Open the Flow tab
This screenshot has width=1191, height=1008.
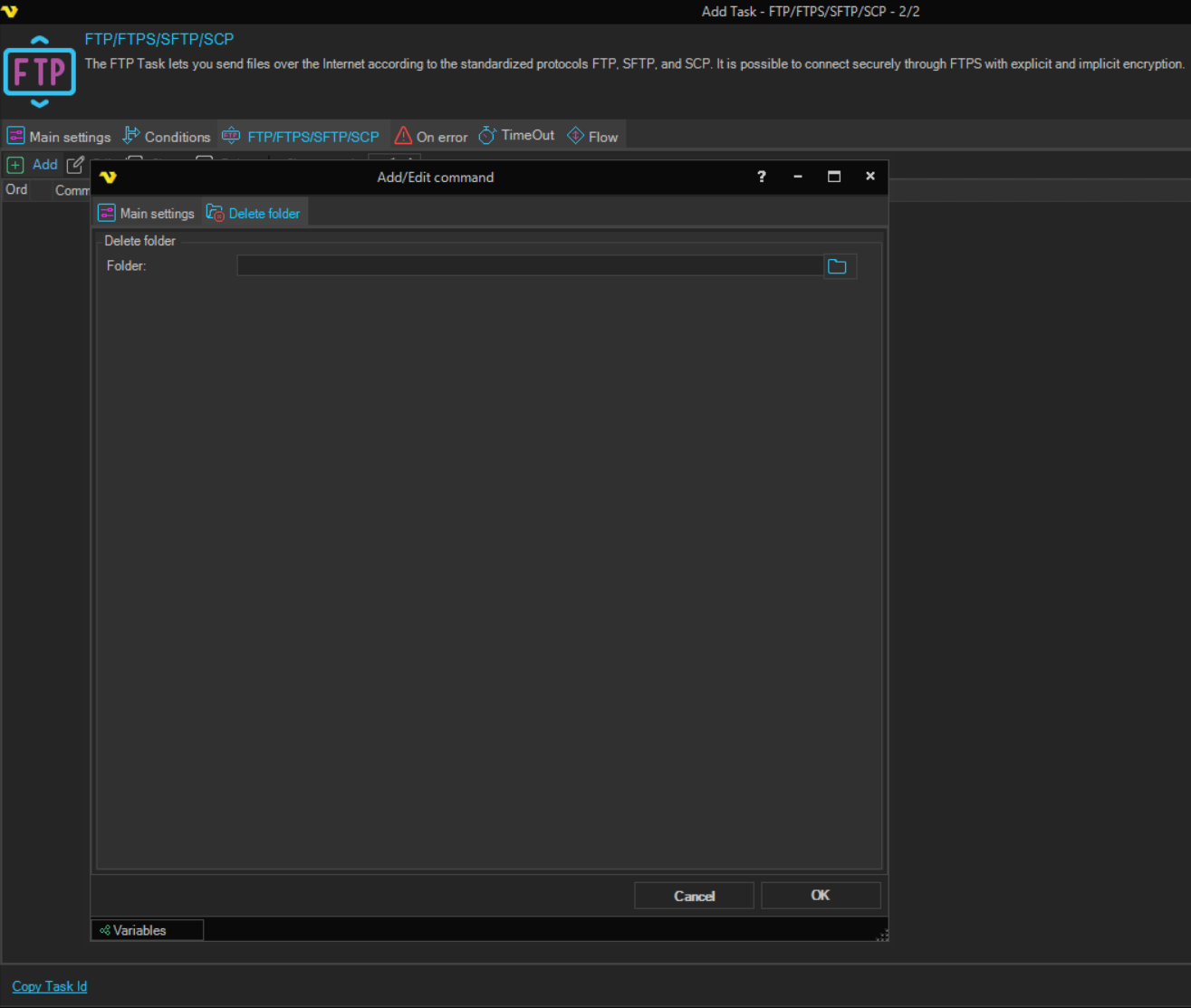(x=592, y=137)
